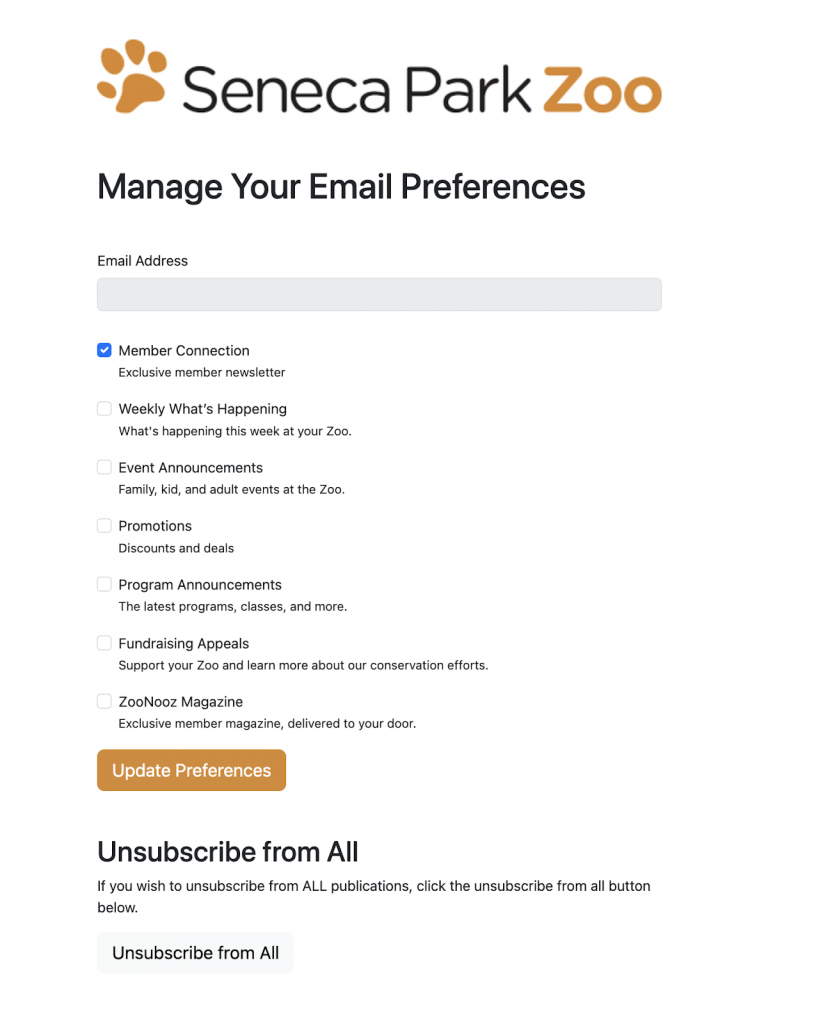
Task: Check the Promotions checkbox
Action: click(105, 526)
